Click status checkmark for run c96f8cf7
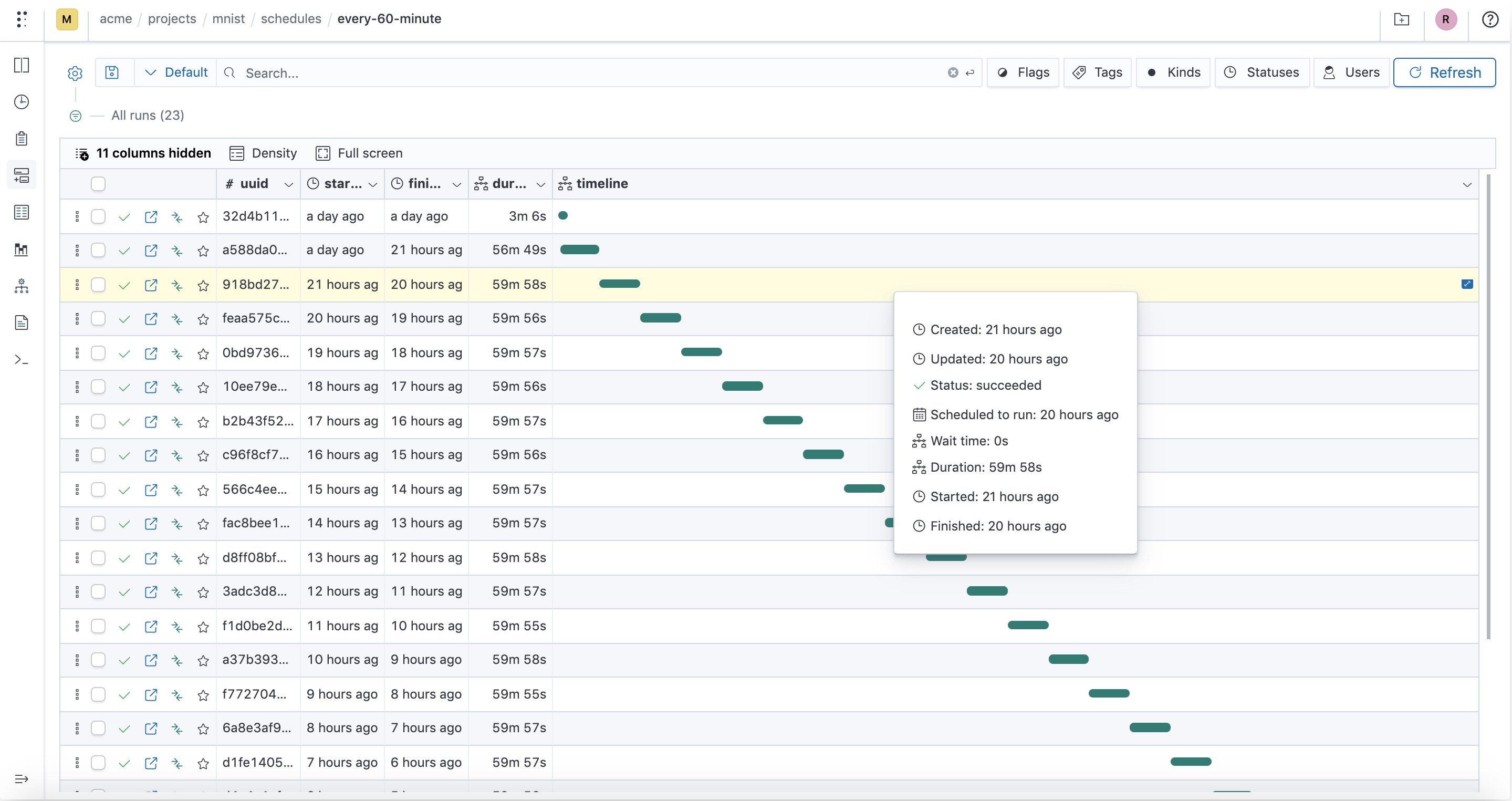1512x801 pixels. pos(124,455)
